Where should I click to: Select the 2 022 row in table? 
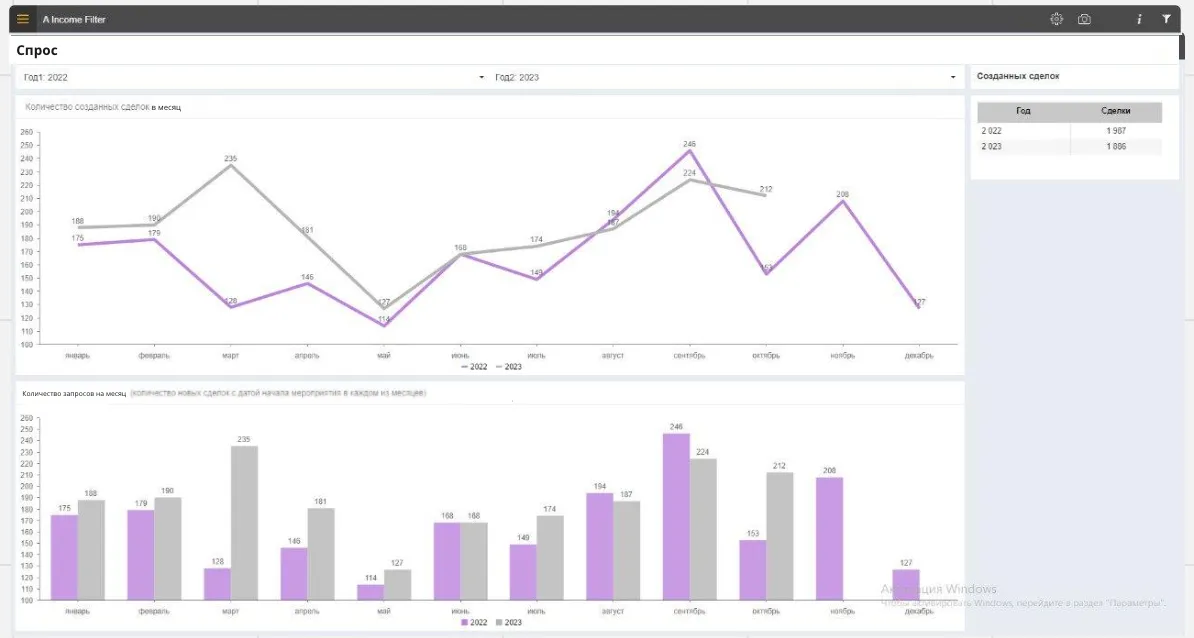pyautogui.click(x=1069, y=131)
